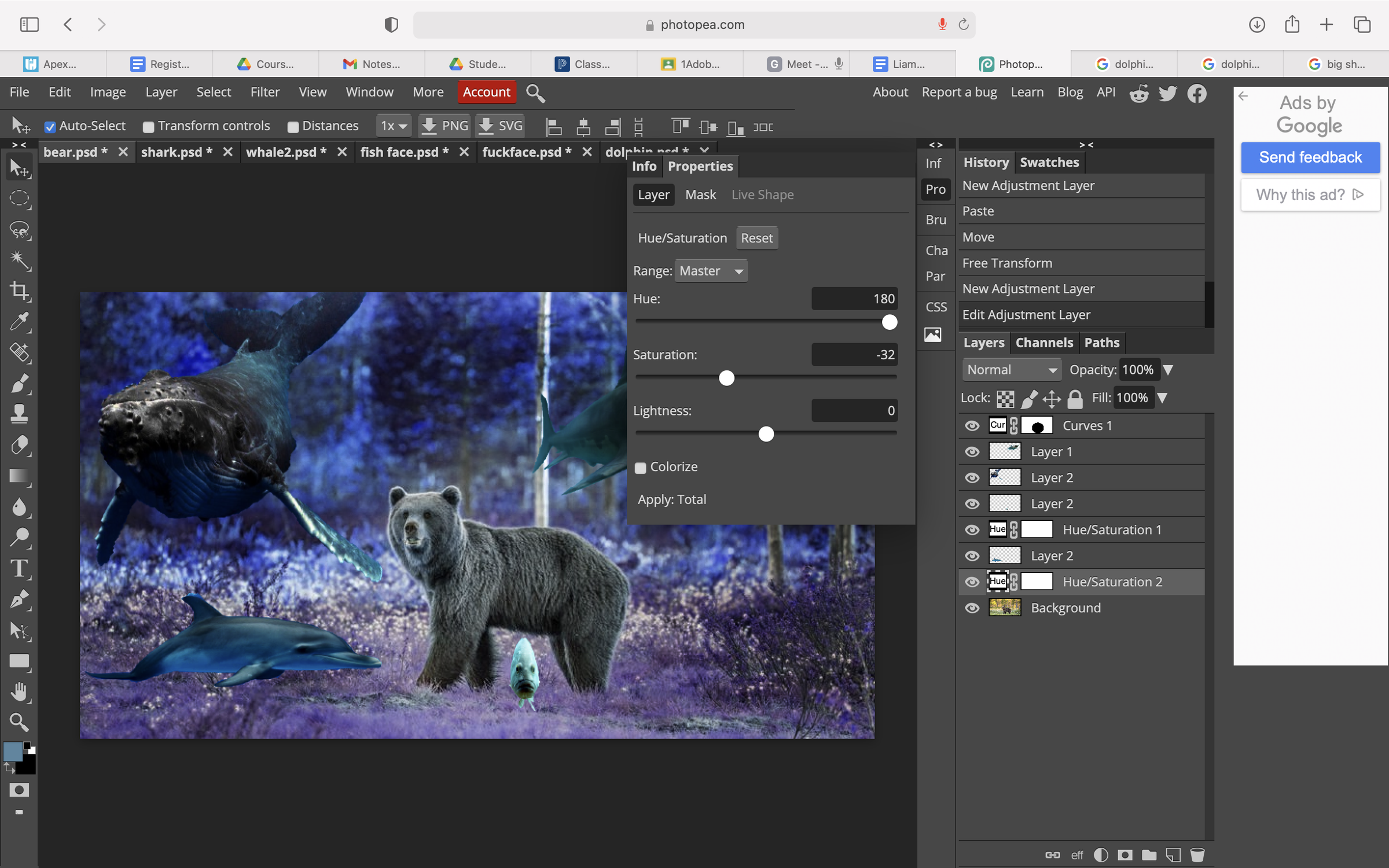
Task: Select the Brush tool
Action: tap(19, 382)
